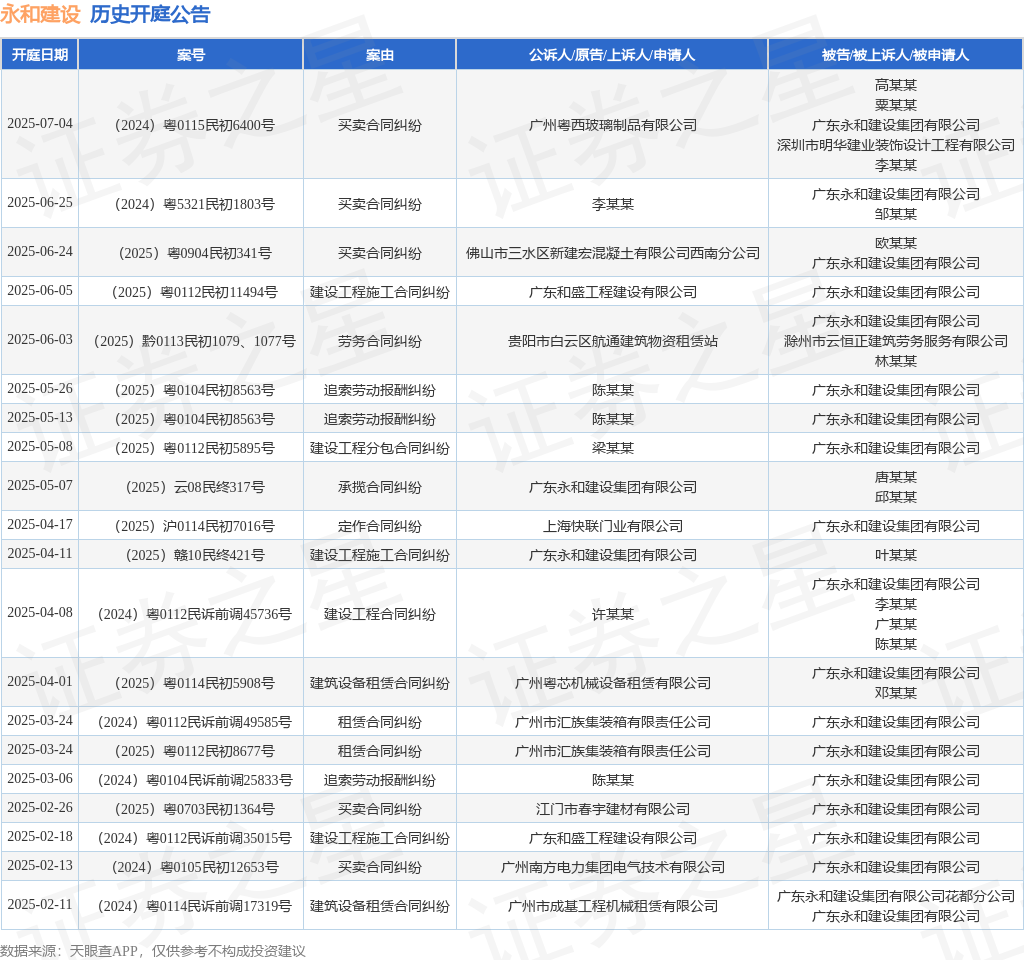Click defendant 广东永和建设集团有限公司花都分公司
1024x960 pixels.
895,896
